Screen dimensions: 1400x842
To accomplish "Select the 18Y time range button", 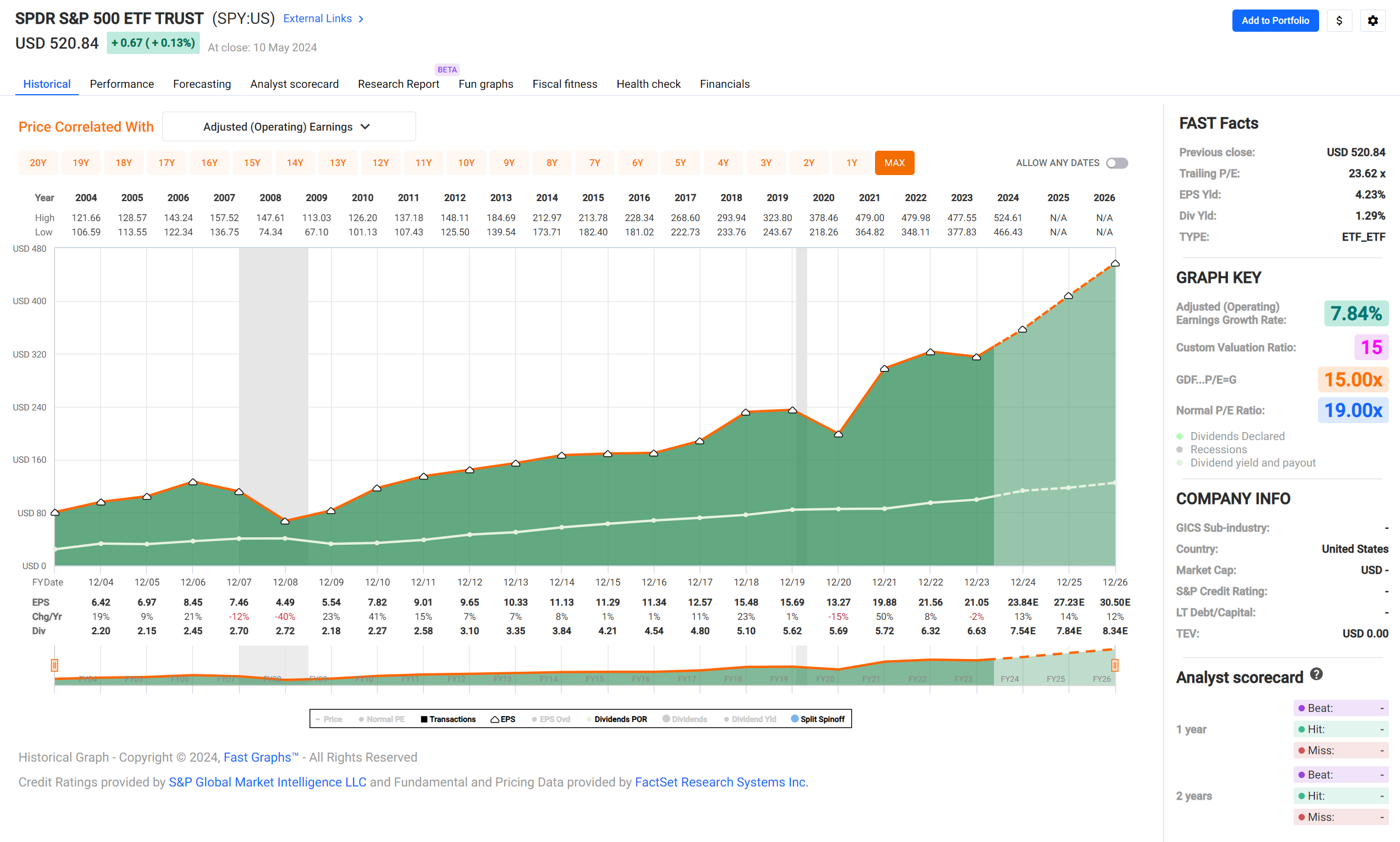I will pyautogui.click(x=124, y=163).
